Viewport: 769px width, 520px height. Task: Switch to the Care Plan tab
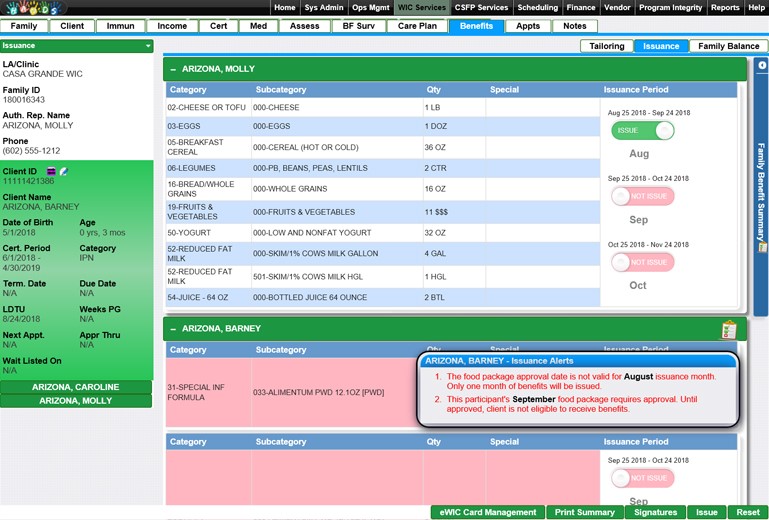click(x=416, y=26)
